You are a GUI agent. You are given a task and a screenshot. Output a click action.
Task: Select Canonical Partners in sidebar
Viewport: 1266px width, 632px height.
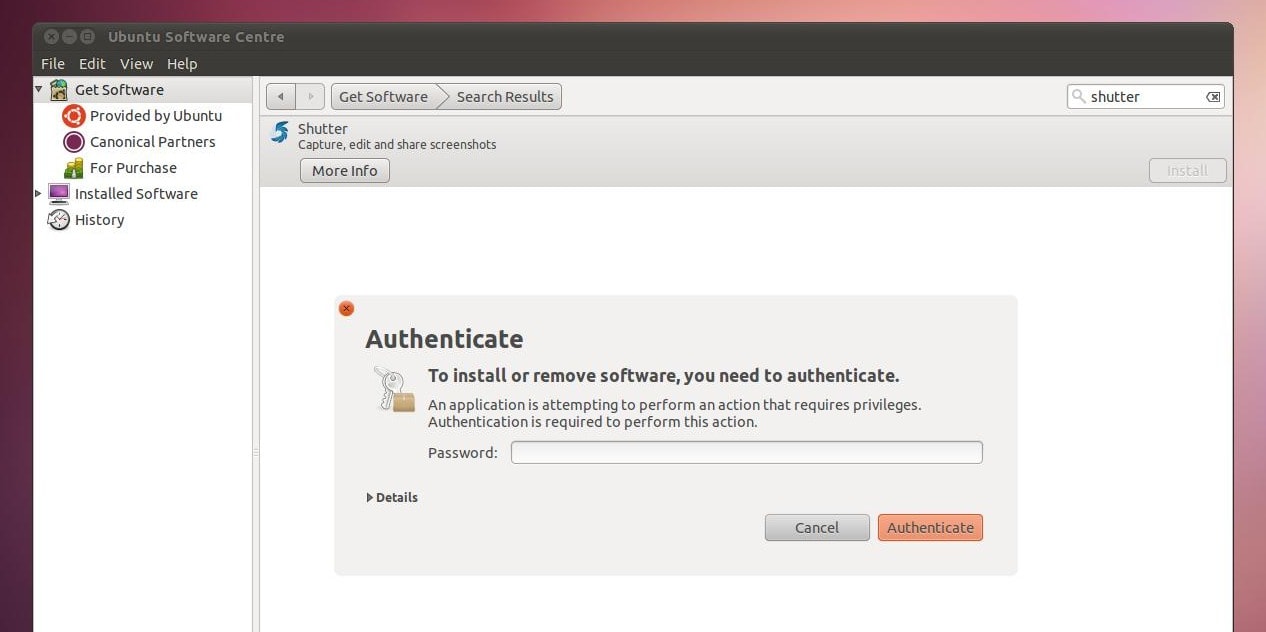coord(153,142)
